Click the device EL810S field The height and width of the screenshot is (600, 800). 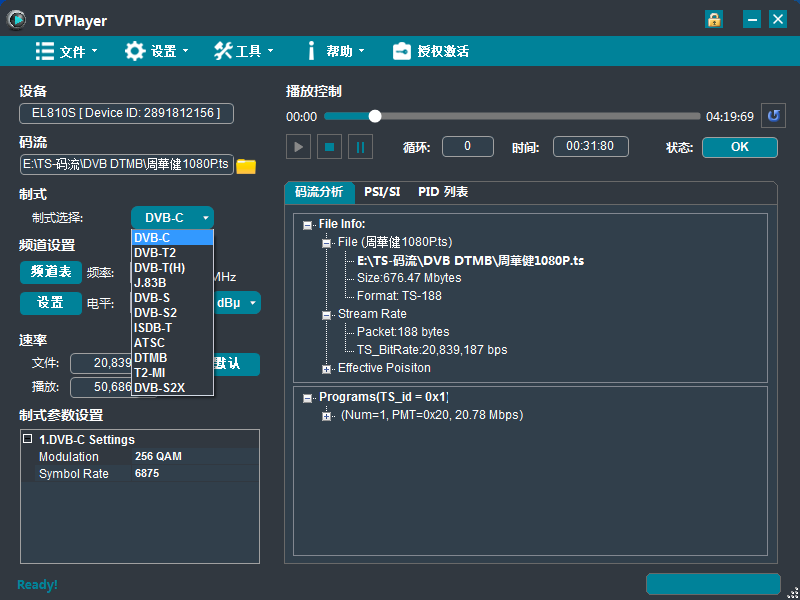127,113
